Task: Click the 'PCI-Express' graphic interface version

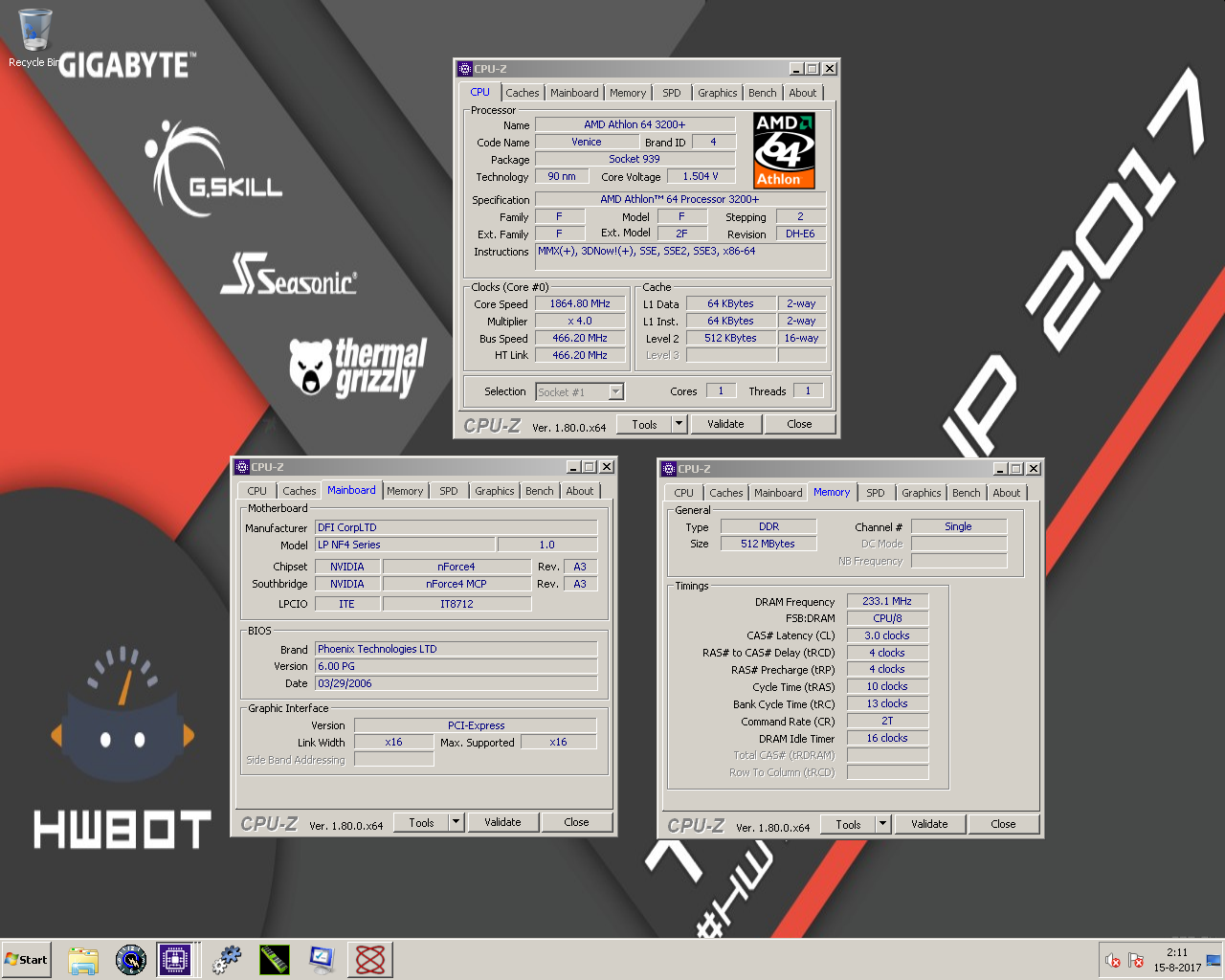Action: [x=476, y=725]
